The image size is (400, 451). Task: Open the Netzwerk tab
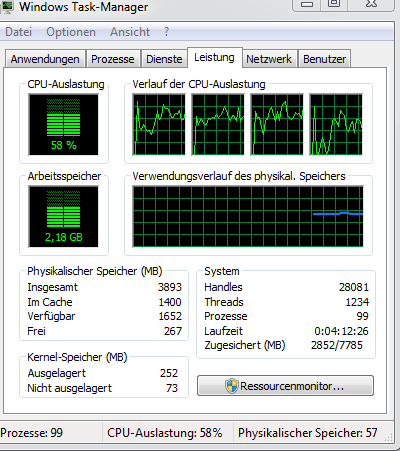(269, 59)
